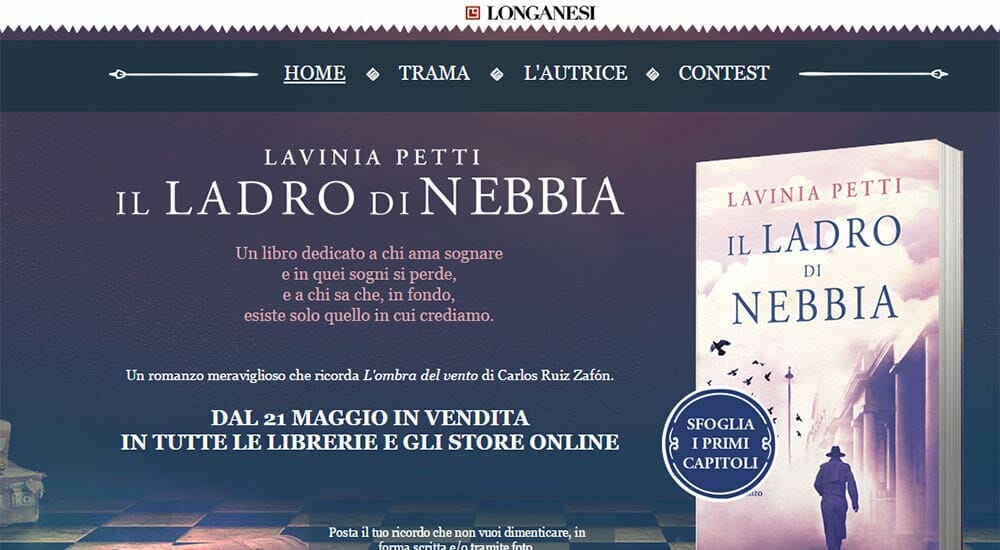Click the walking man figure on cover
The image size is (1000, 550).
tap(835, 496)
